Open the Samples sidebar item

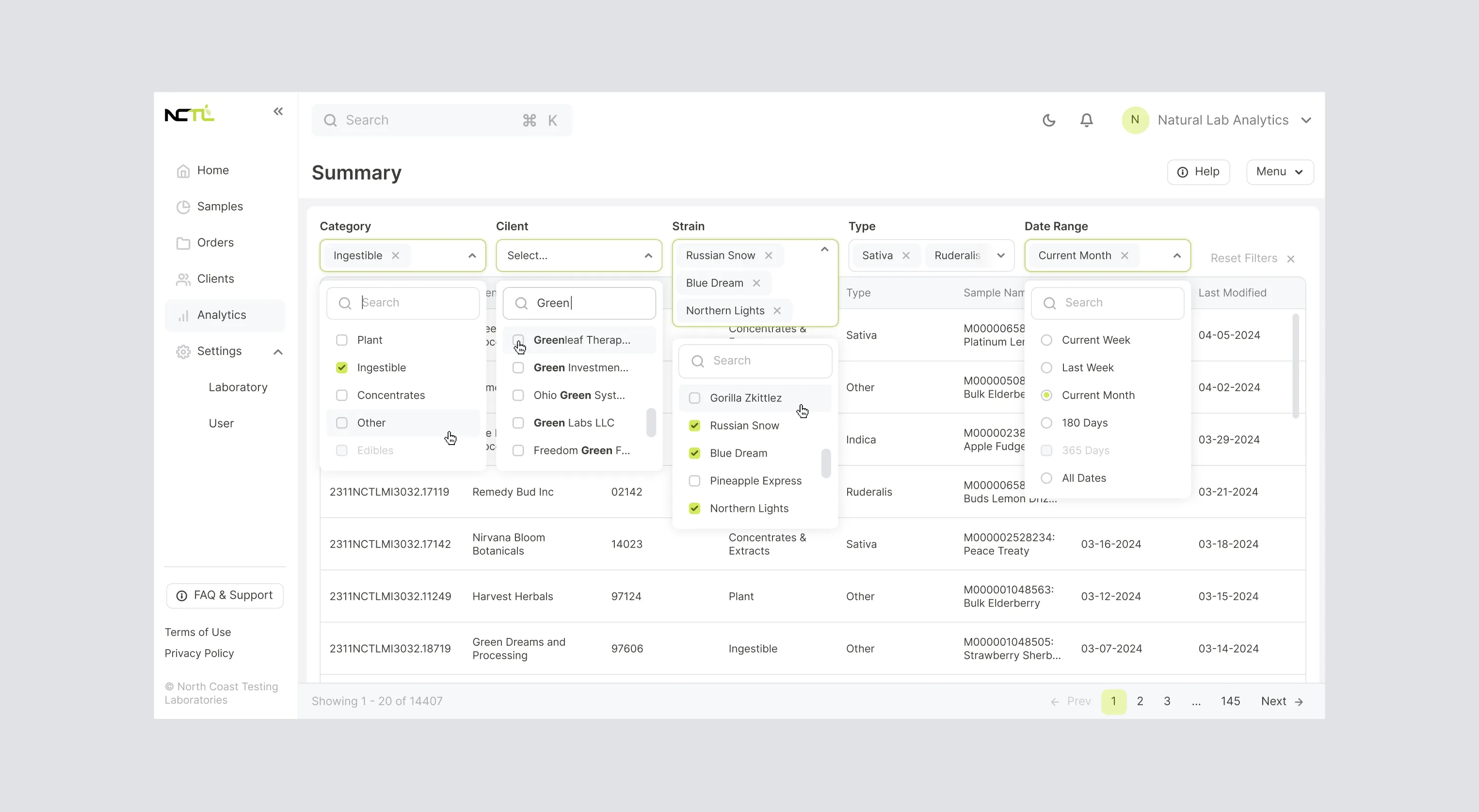pyautogui.click(x=219, y=207)
